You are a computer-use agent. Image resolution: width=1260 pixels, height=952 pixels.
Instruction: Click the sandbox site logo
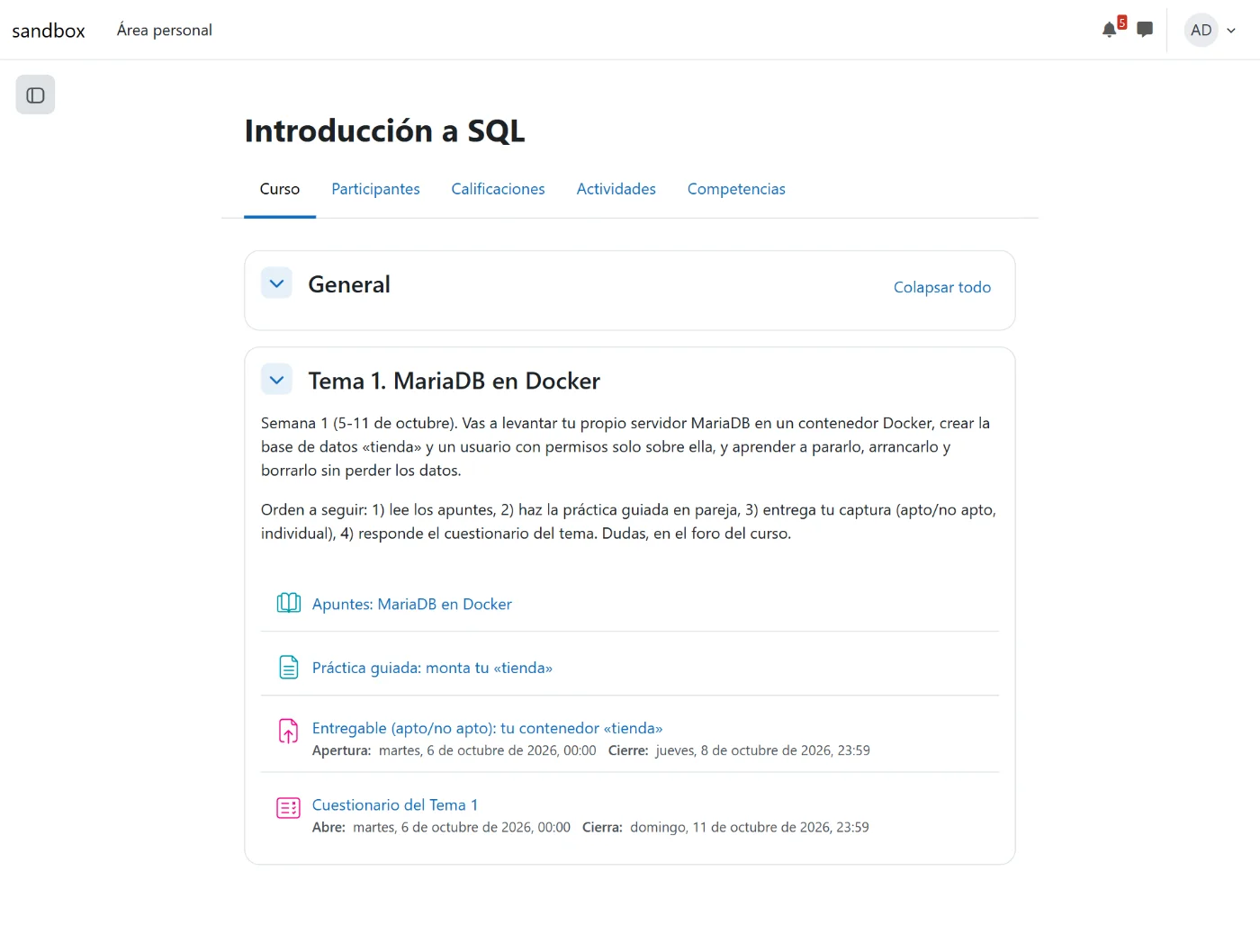[49, 31]
